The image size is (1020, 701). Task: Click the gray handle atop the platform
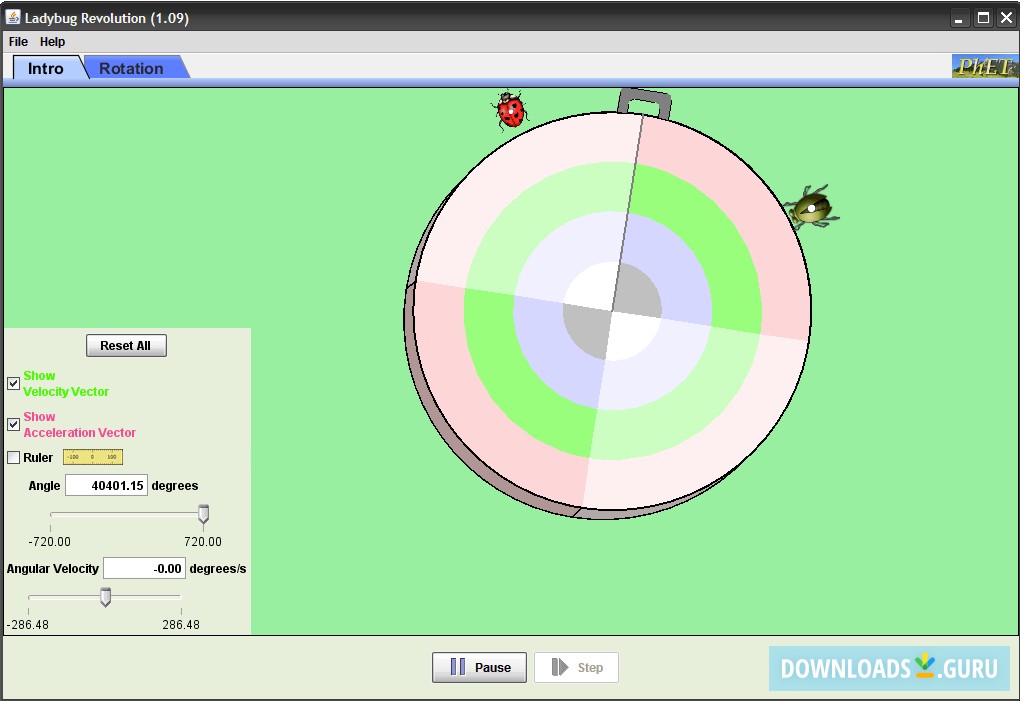[x=644, y=101]
